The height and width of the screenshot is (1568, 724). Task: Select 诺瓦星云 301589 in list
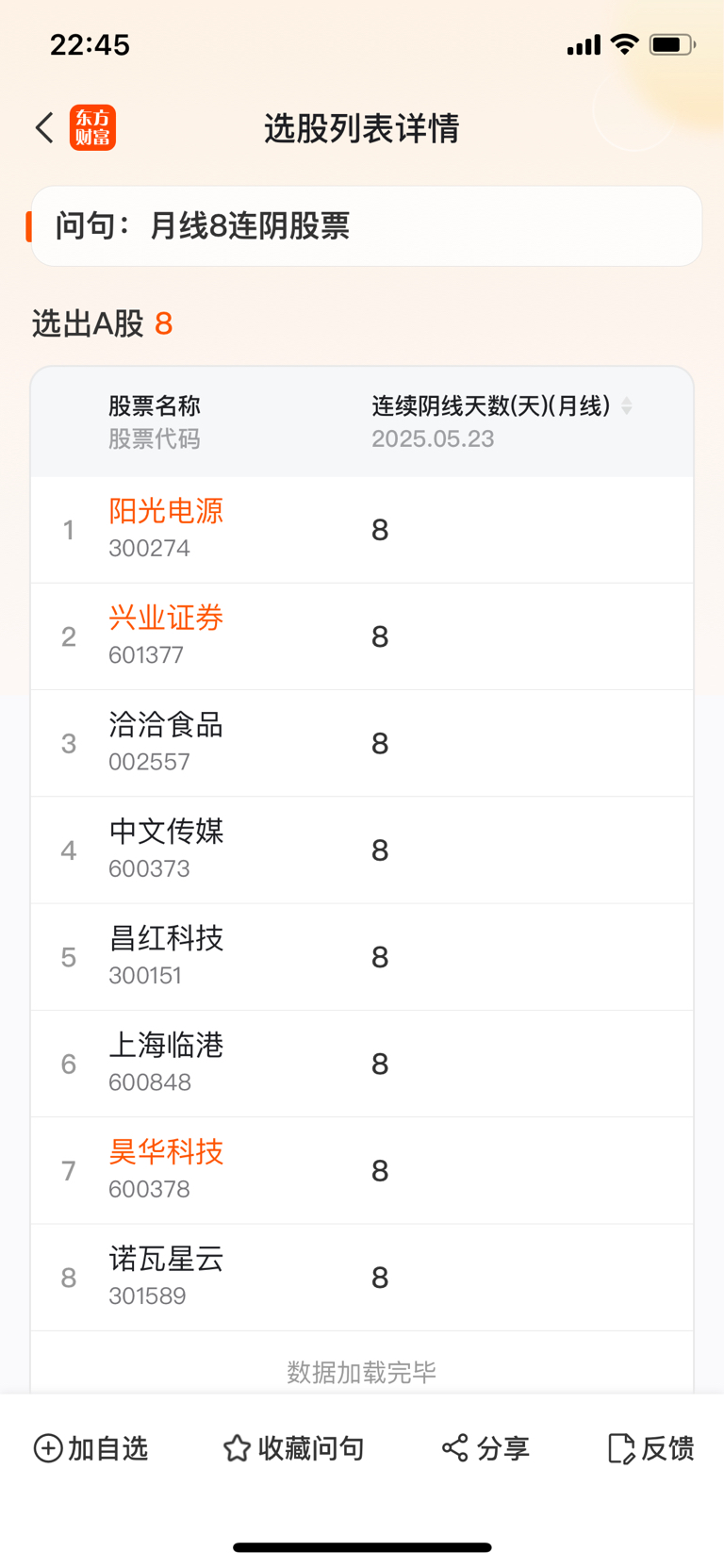[362, 1278]
